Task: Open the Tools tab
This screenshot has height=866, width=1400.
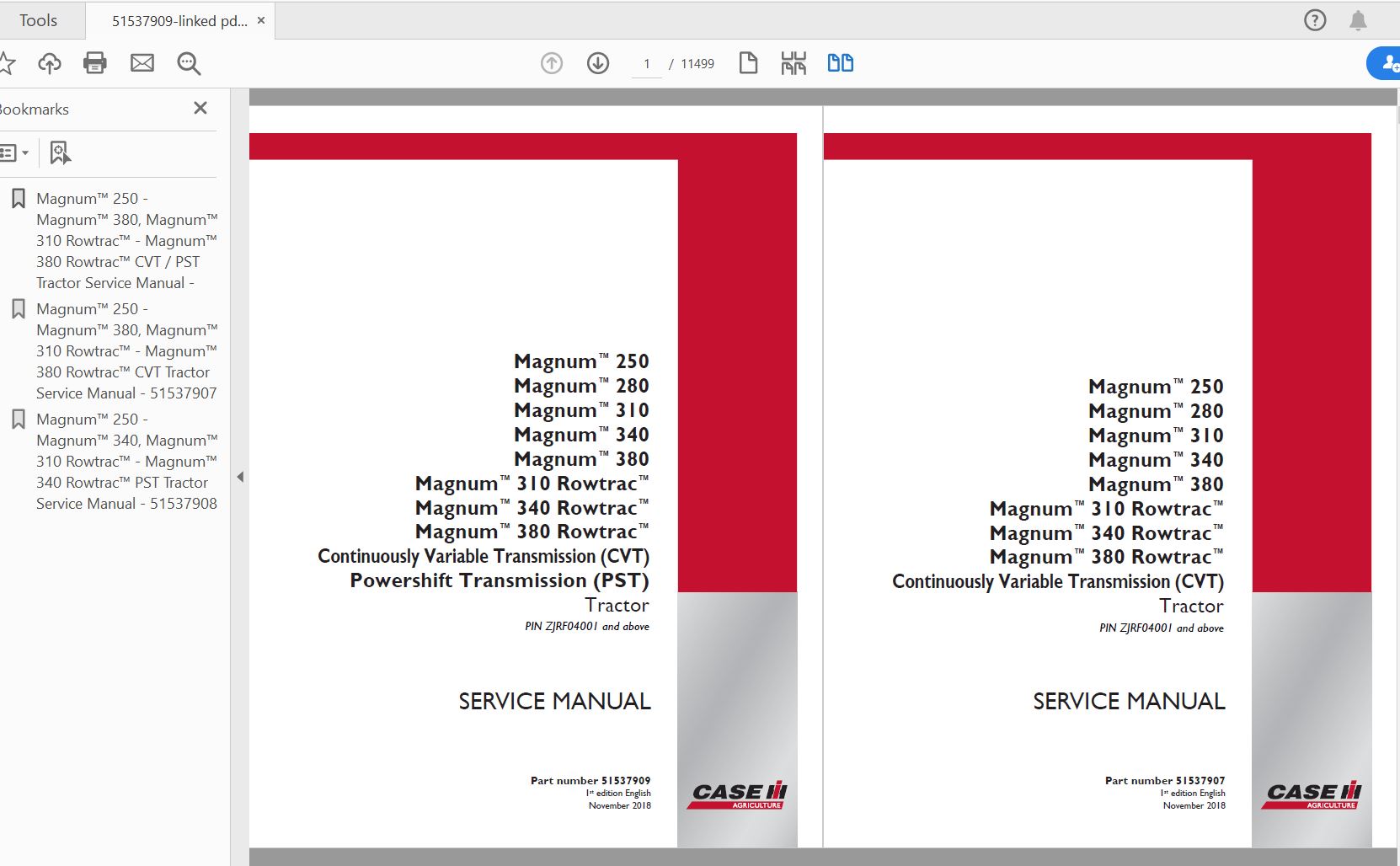Action: click(x=38, y=20)
